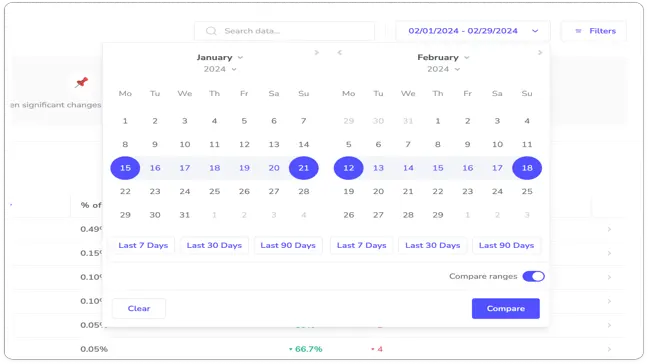Pick February 29 in calendar

438,215
